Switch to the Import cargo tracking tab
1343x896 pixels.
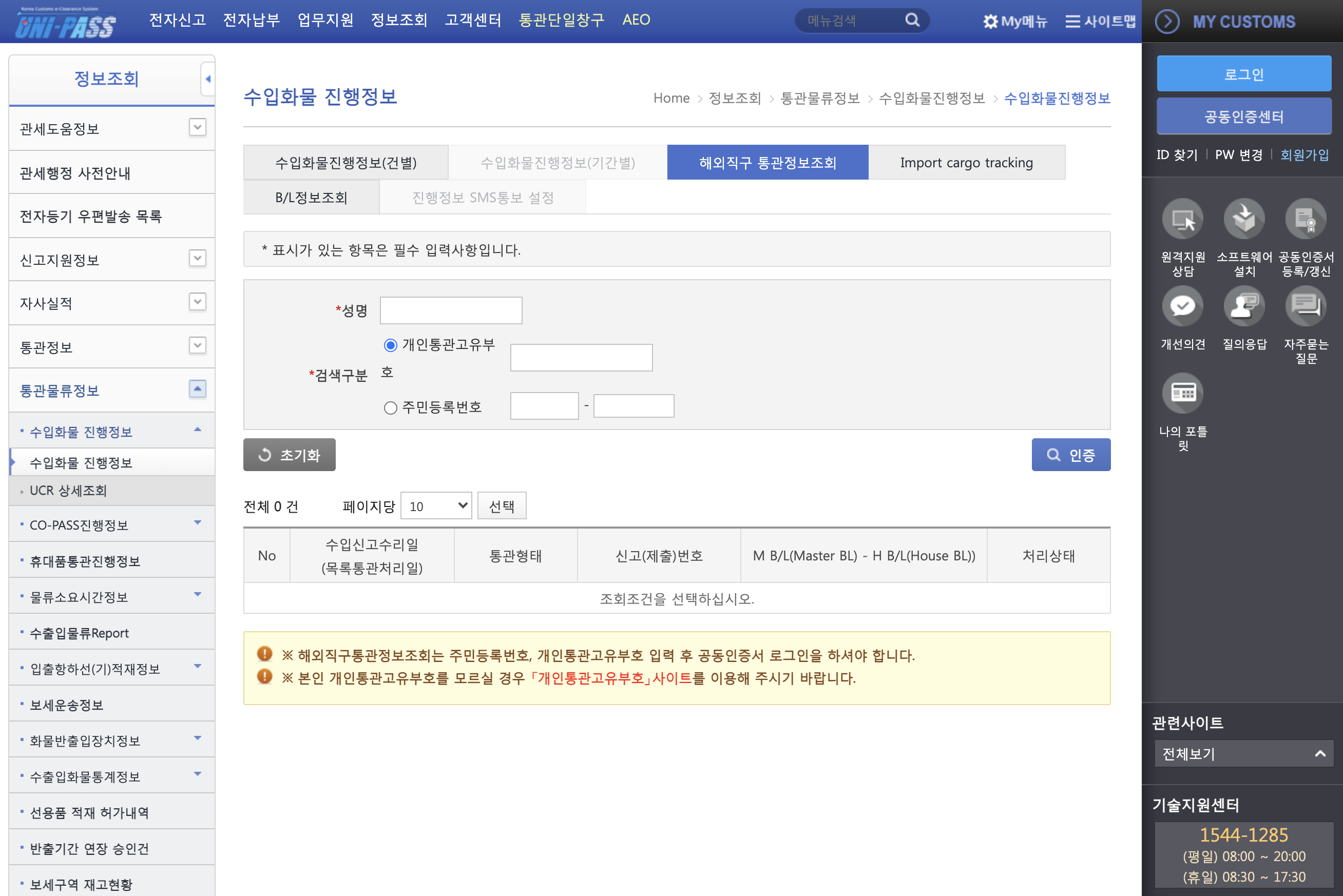(966, 163)
